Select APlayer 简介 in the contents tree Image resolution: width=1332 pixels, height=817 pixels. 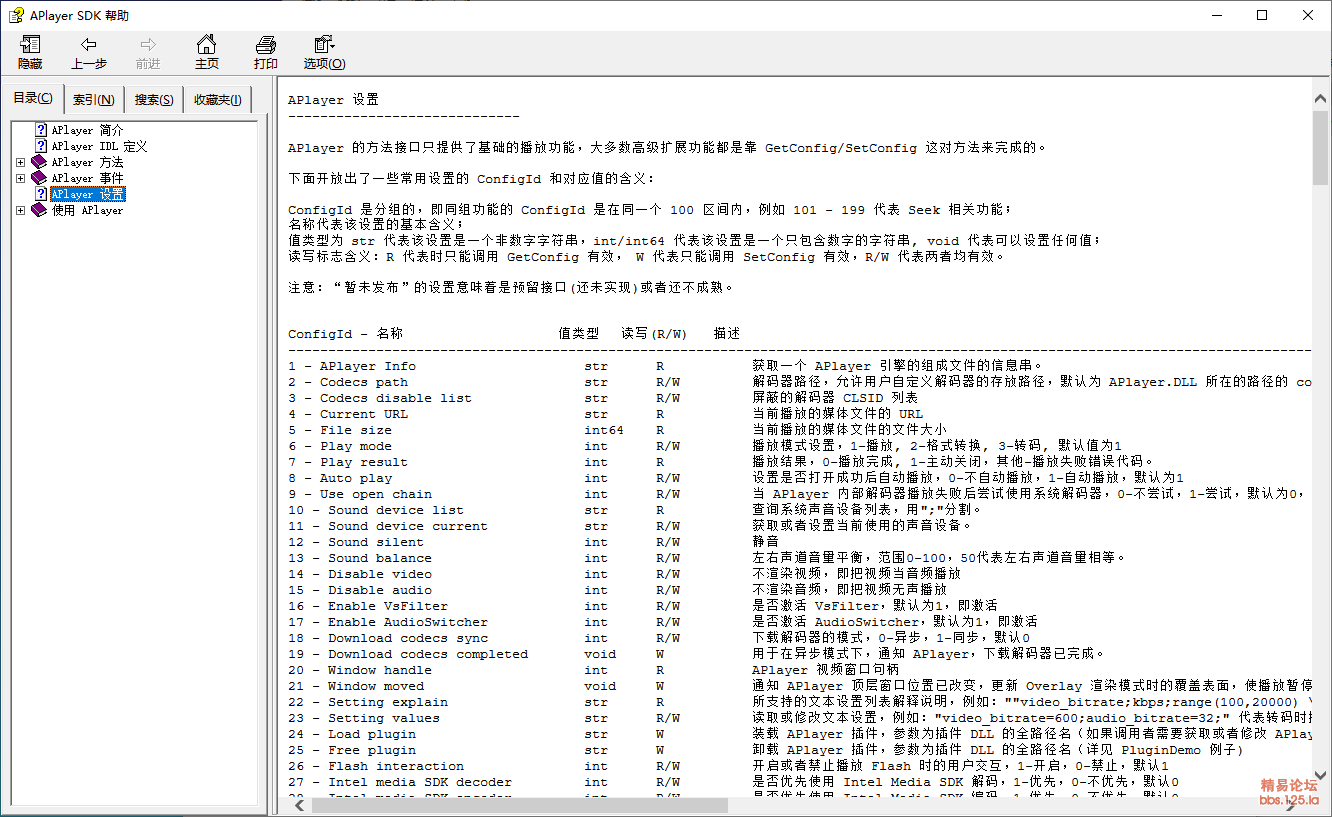[x=88, y=130]
